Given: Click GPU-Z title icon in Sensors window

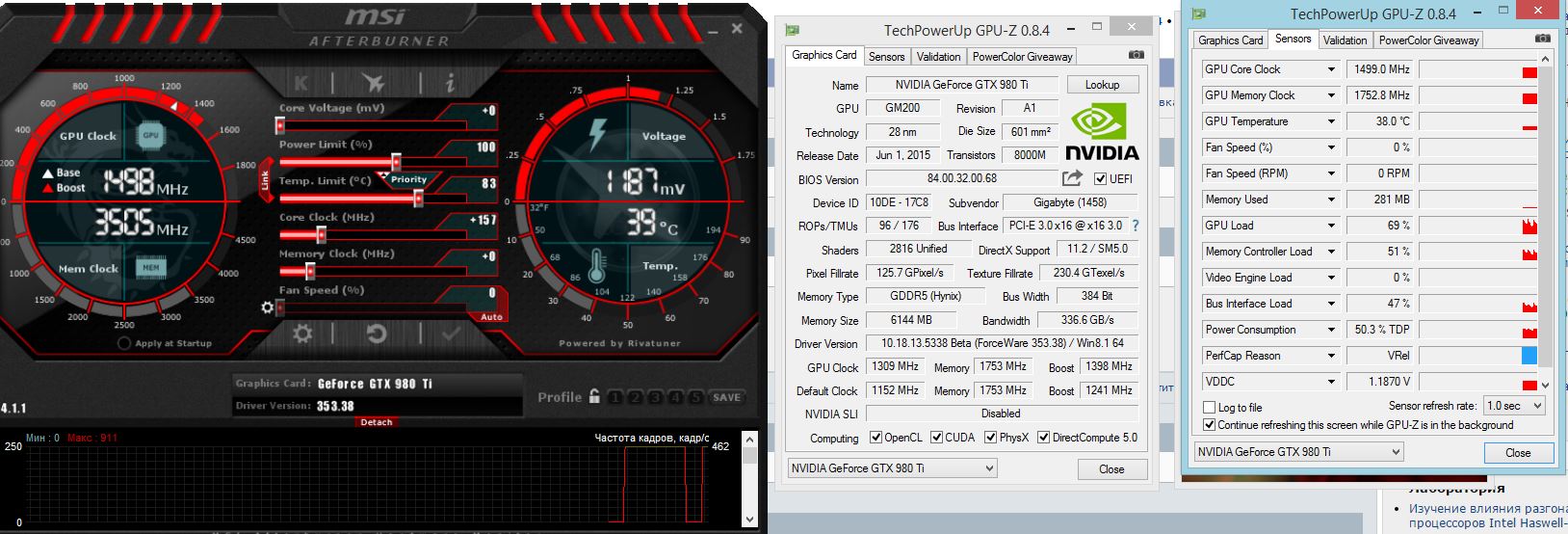Looking at the screenshot, I should (1198, 13).
